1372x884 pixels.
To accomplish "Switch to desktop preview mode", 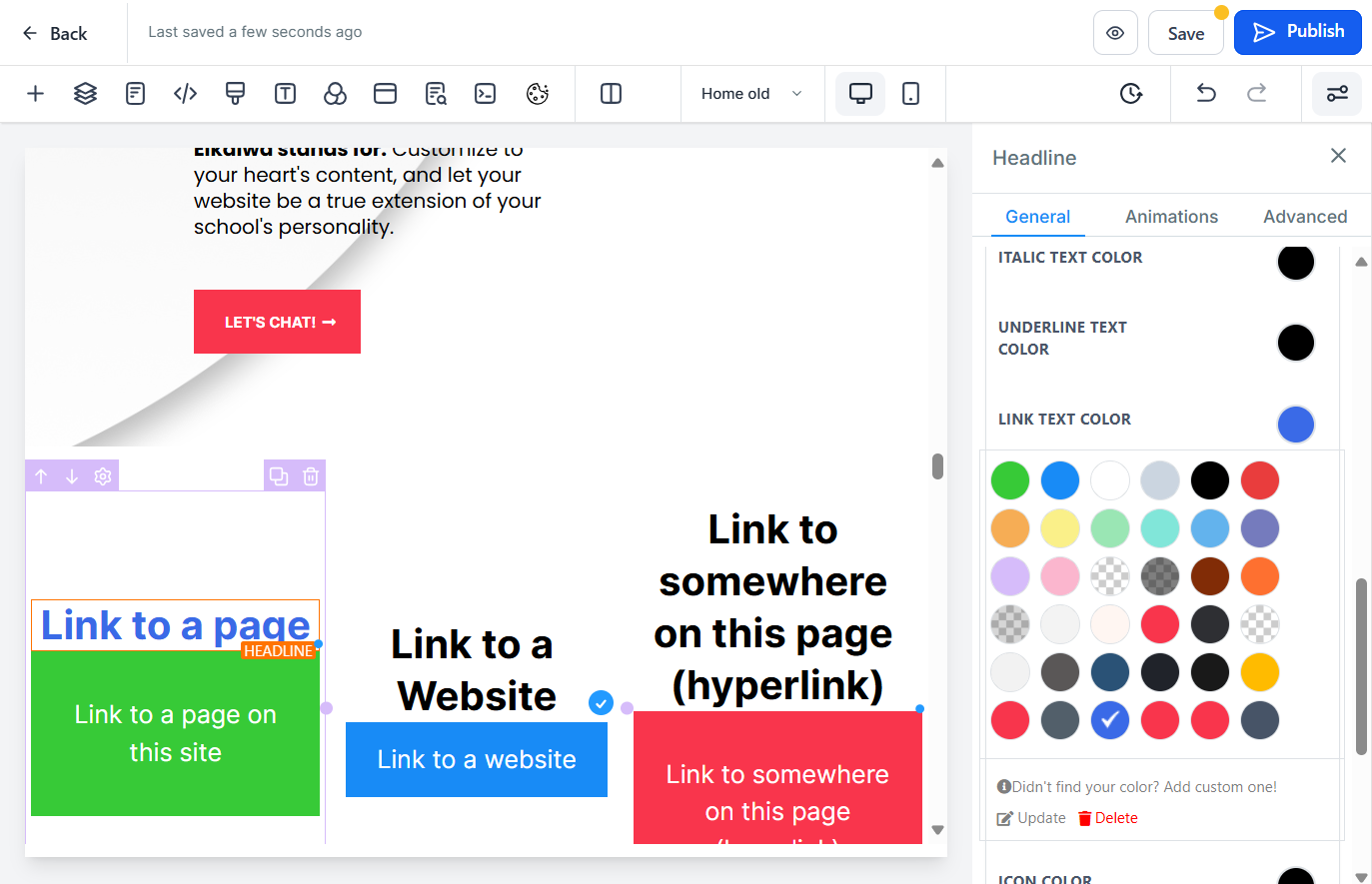I will click(860, 94).
